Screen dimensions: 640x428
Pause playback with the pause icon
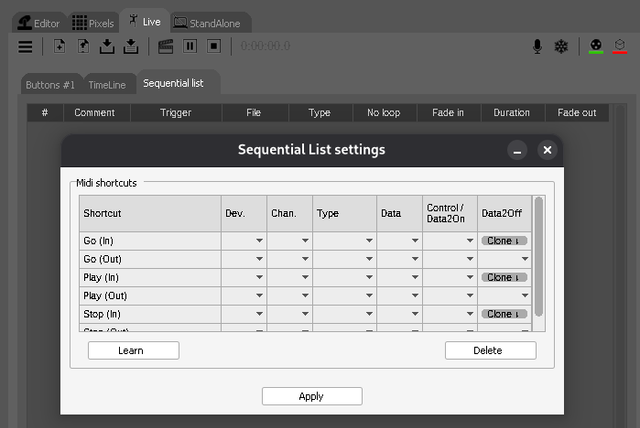pos(190,46)
